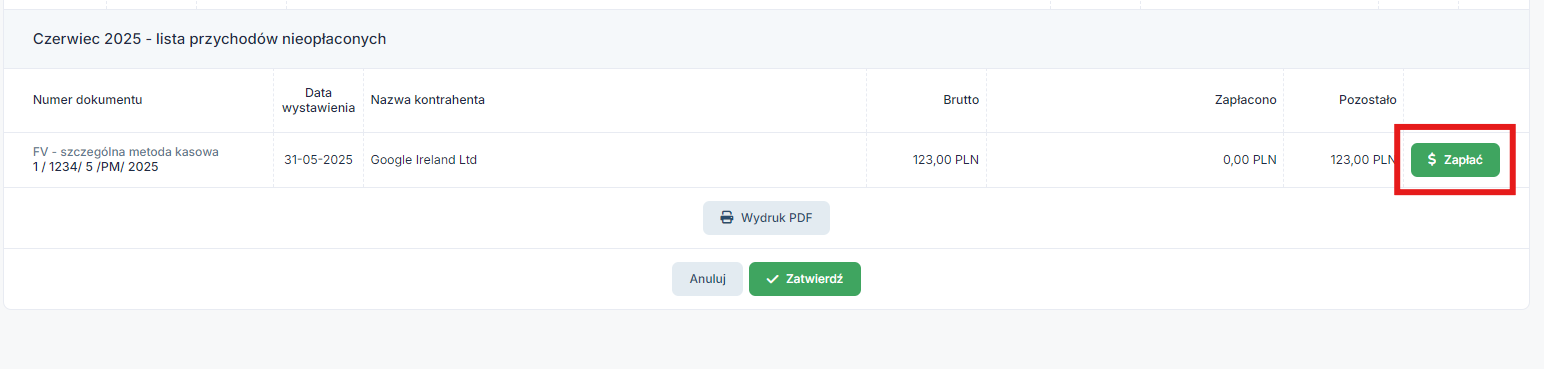Viewport: 1544px width, 369px height.
Task: Select the Data wystawienia column header
Action: [x=318, y=100]
